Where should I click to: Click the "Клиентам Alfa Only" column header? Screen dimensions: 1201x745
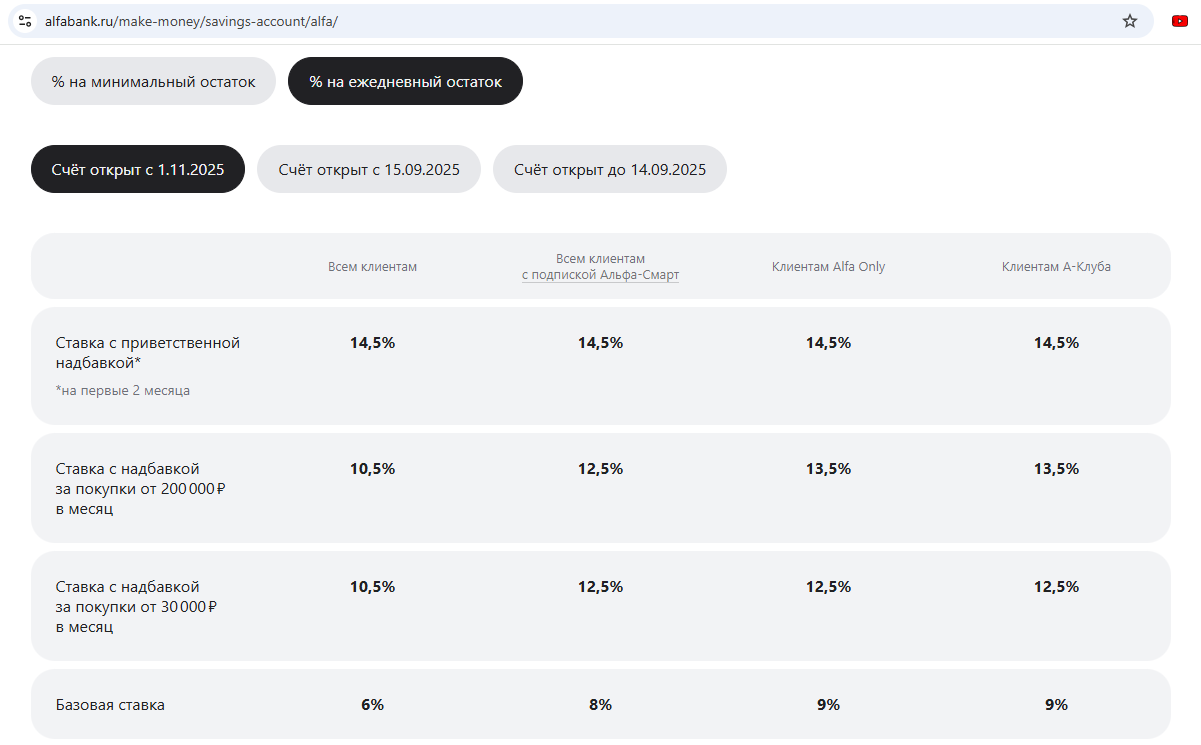tap(828, 267)
